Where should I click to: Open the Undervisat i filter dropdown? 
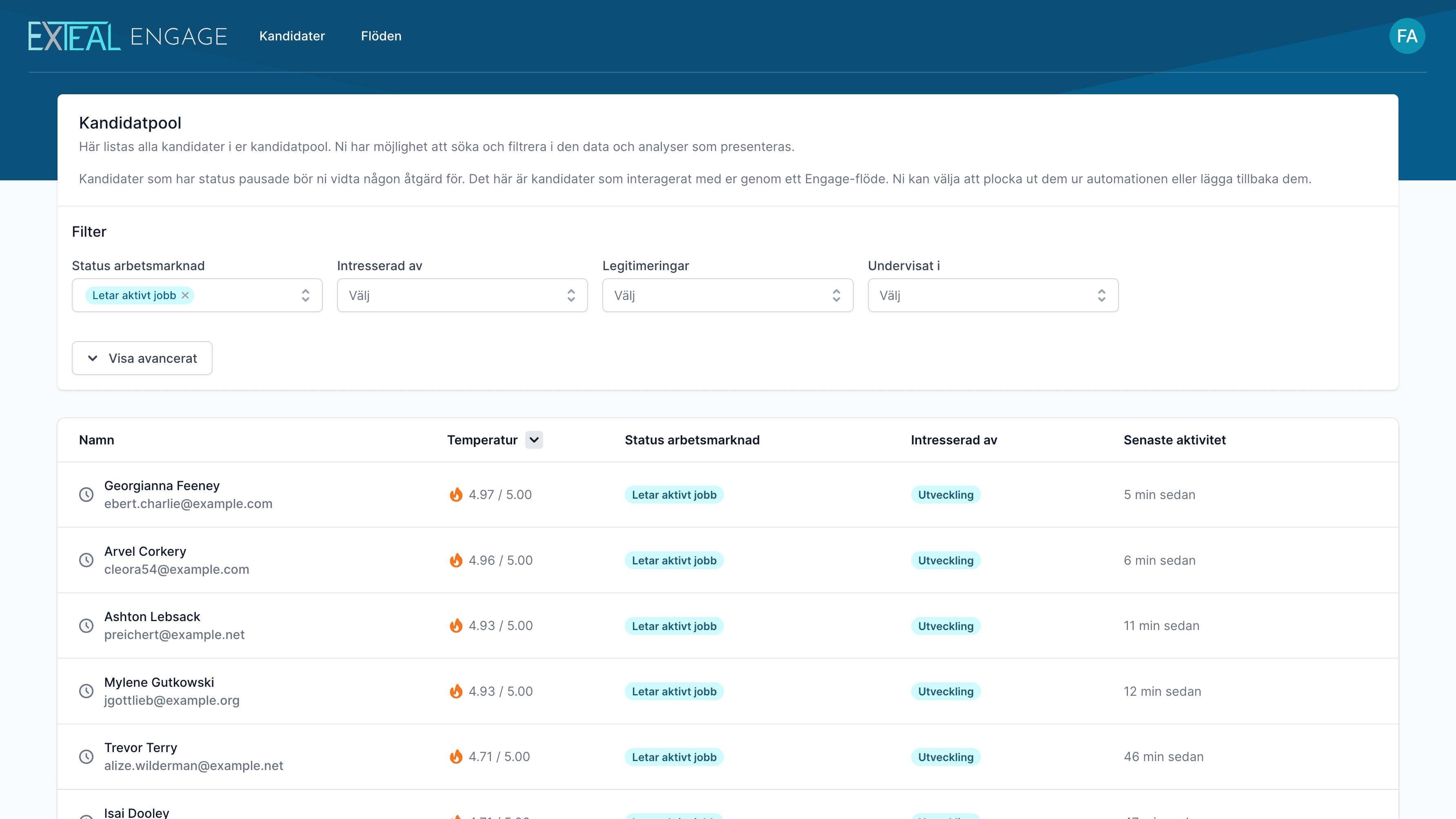(x=993, y=295)
